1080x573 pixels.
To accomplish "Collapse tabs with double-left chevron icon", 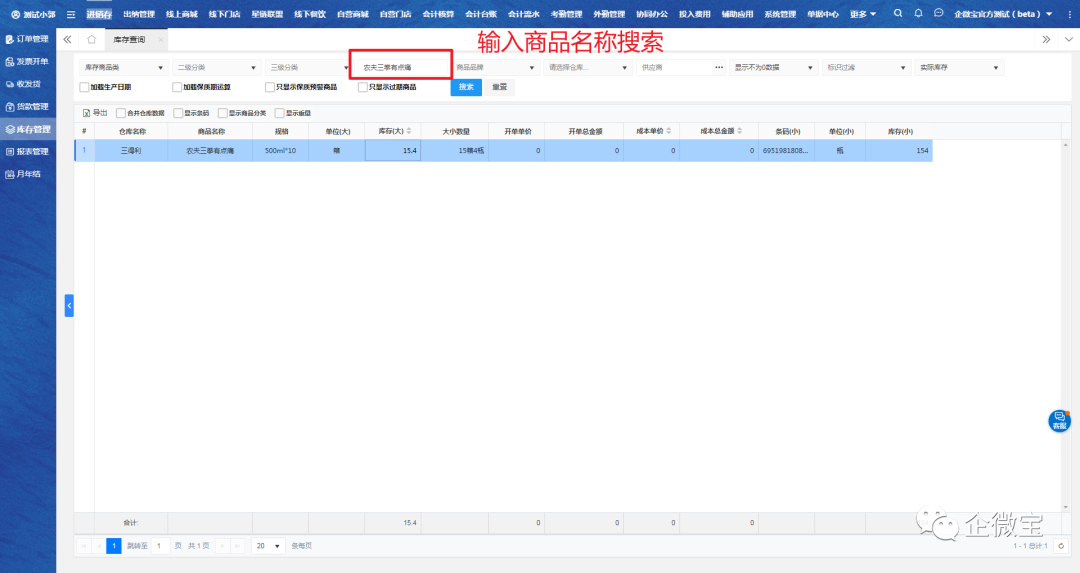I will (67, 39).
